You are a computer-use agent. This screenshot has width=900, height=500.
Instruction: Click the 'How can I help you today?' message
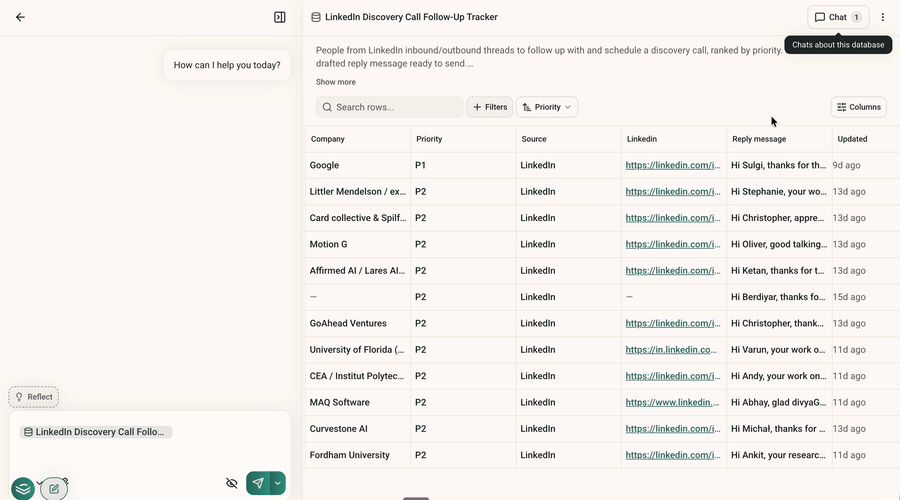227,65
